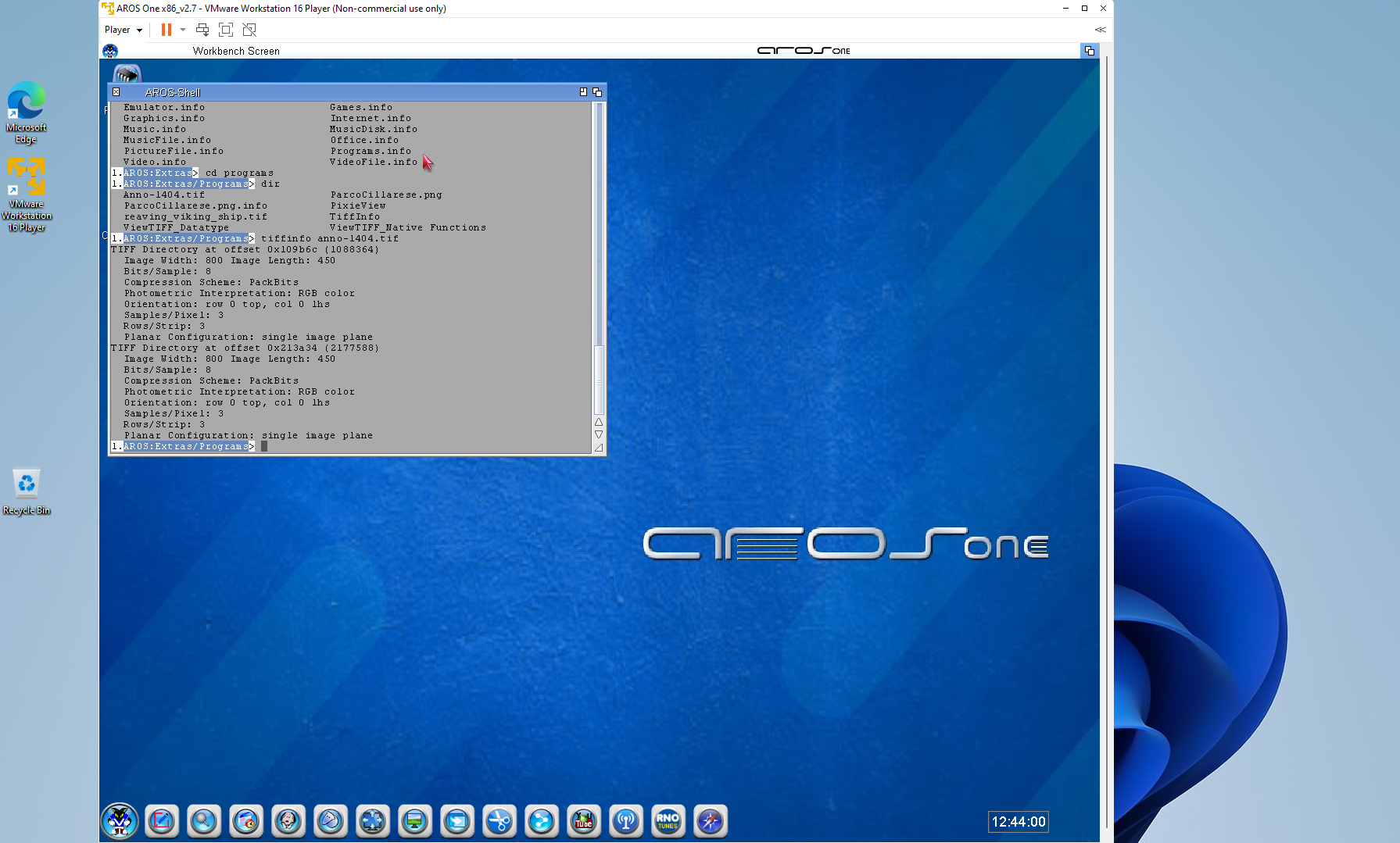Launch RNO Tunes radio app
1400x843 pixels.
(668, 821)
